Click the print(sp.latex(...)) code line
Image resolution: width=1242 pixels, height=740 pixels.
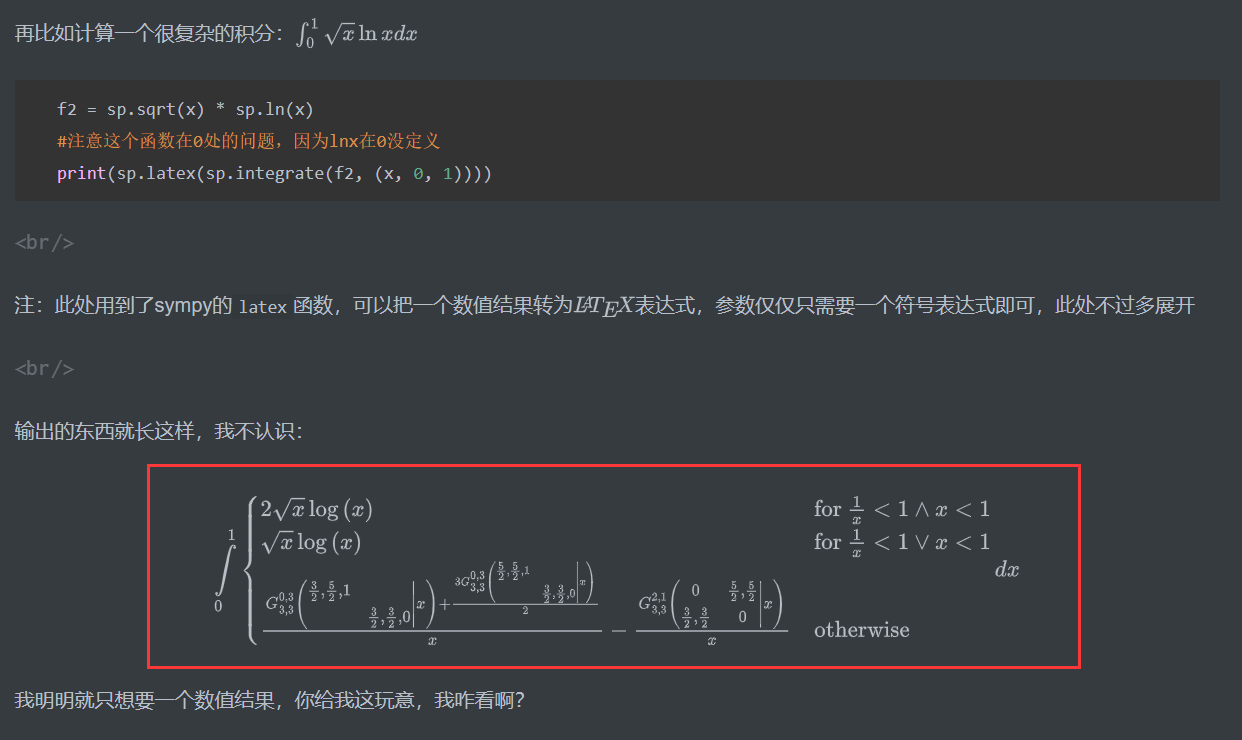pos(274,173)
